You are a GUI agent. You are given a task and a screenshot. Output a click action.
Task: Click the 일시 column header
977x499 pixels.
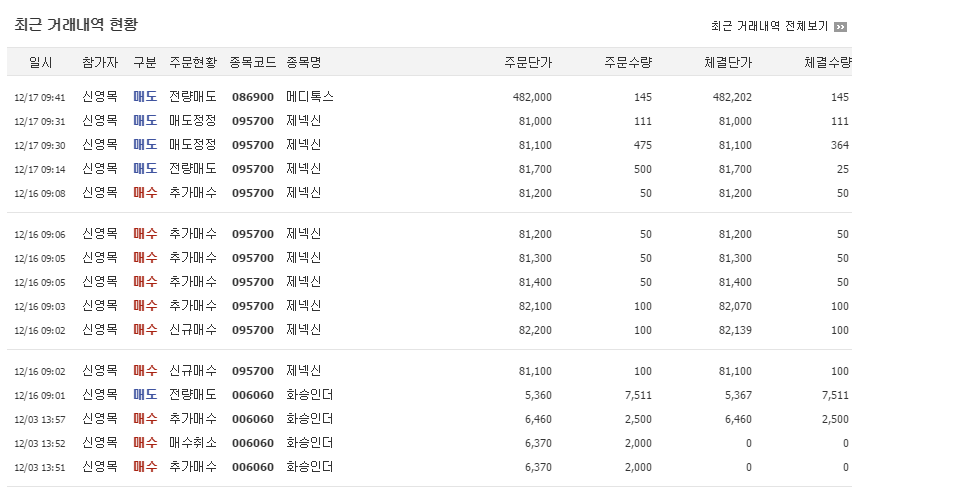[x=41, y=62]
